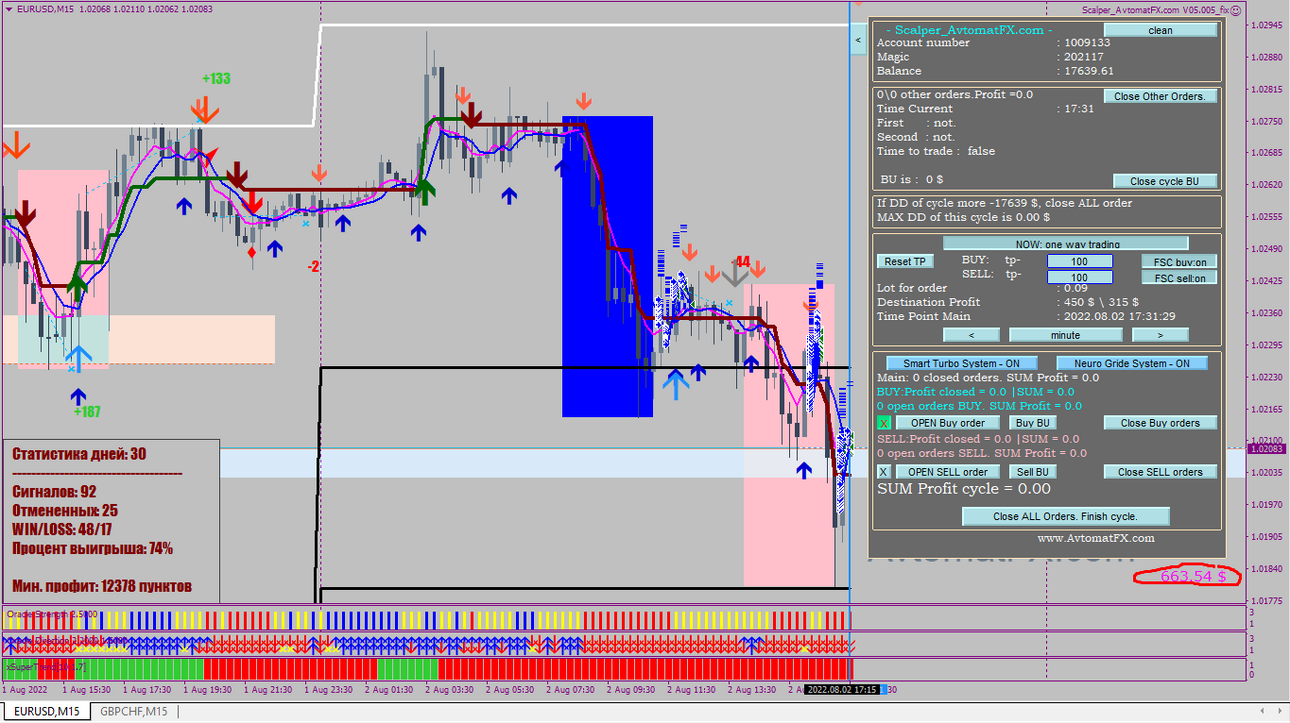
Task: Collapse panel with the < arrow tab
Action: (858, 40)
